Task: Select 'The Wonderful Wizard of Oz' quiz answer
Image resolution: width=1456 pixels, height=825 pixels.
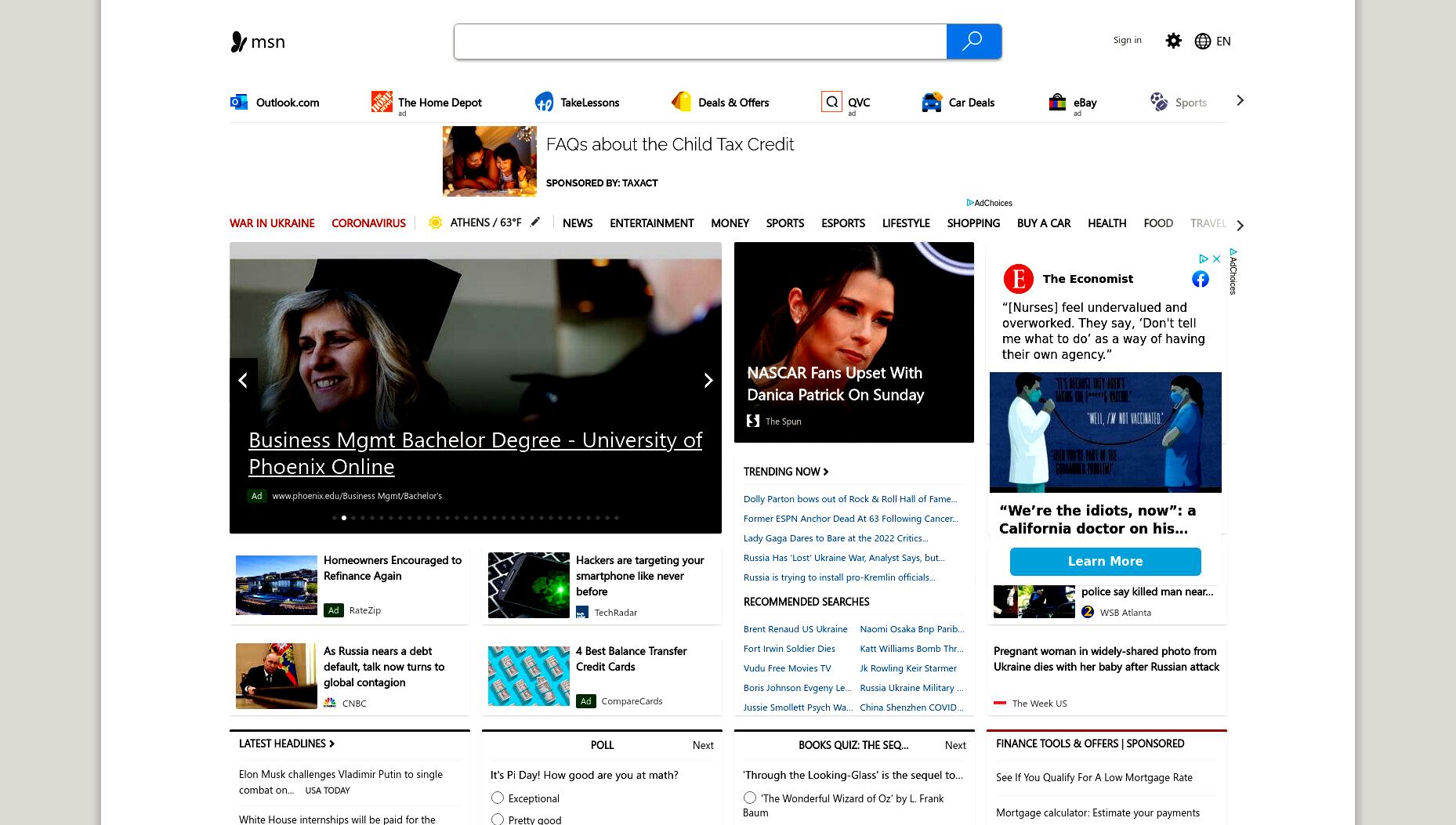Action: [750, 798]
